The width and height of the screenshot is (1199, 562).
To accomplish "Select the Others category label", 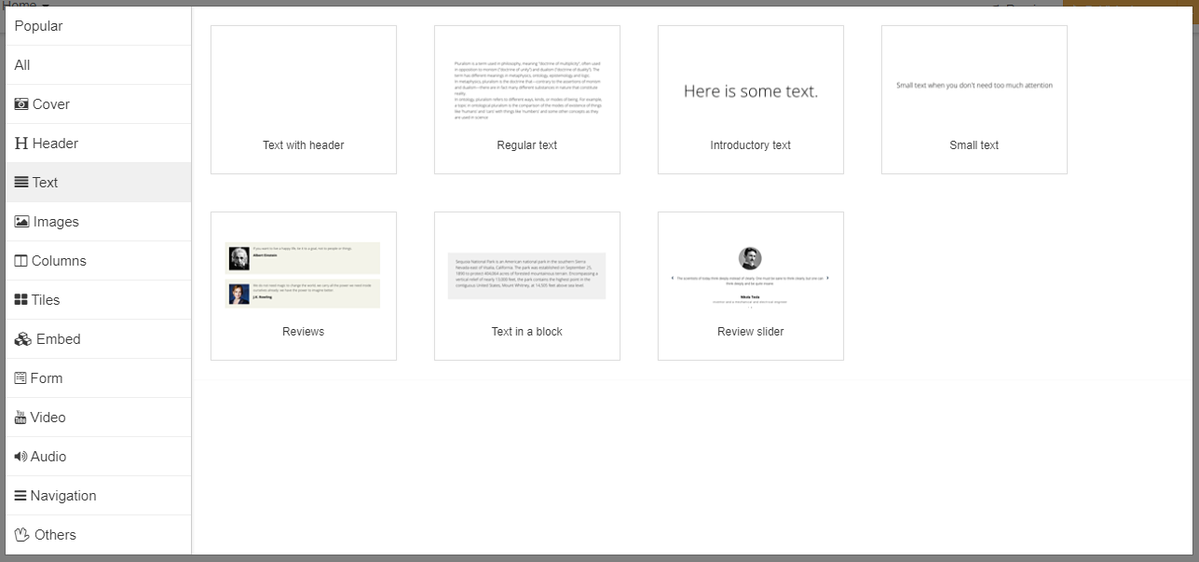I will 55,534.
